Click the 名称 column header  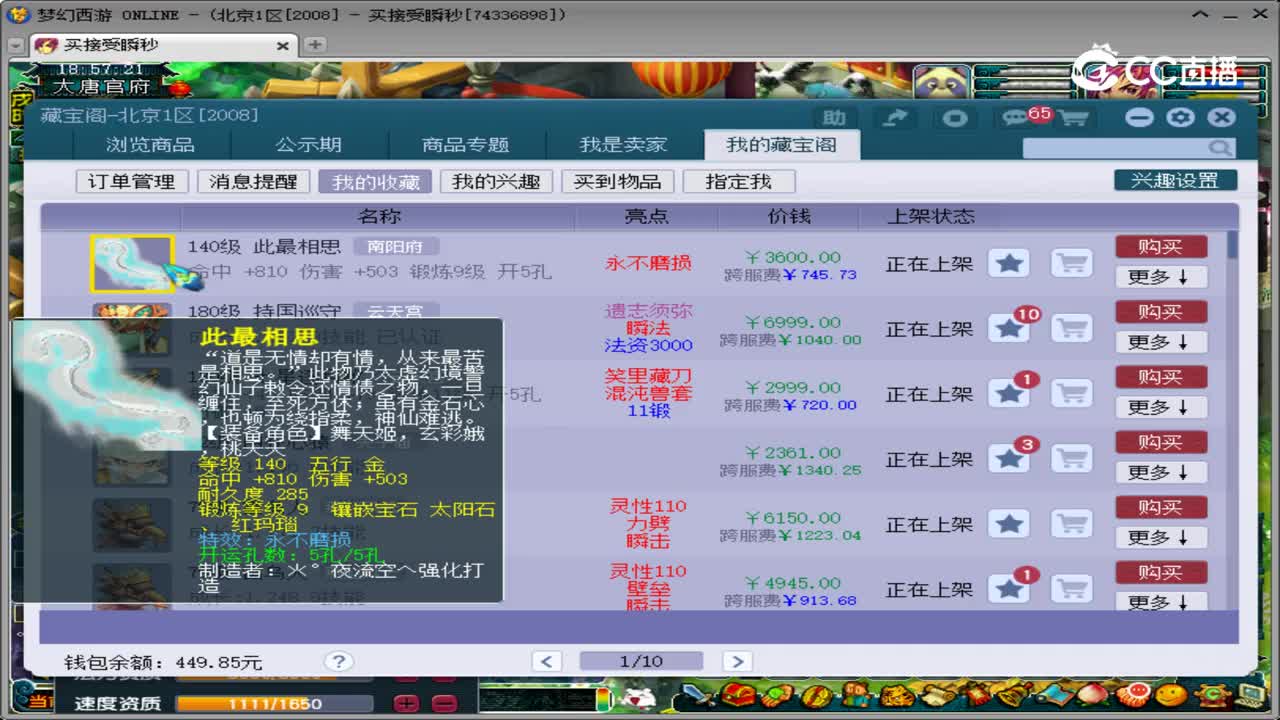pos(379,216)
